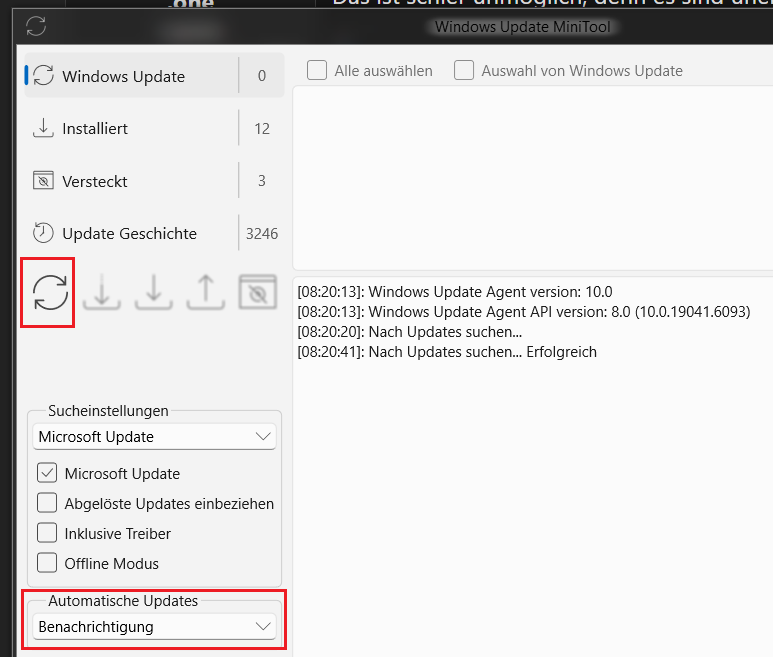
Task: Click the log line ending with Erfolgreich
Action: tap(447, 352)
